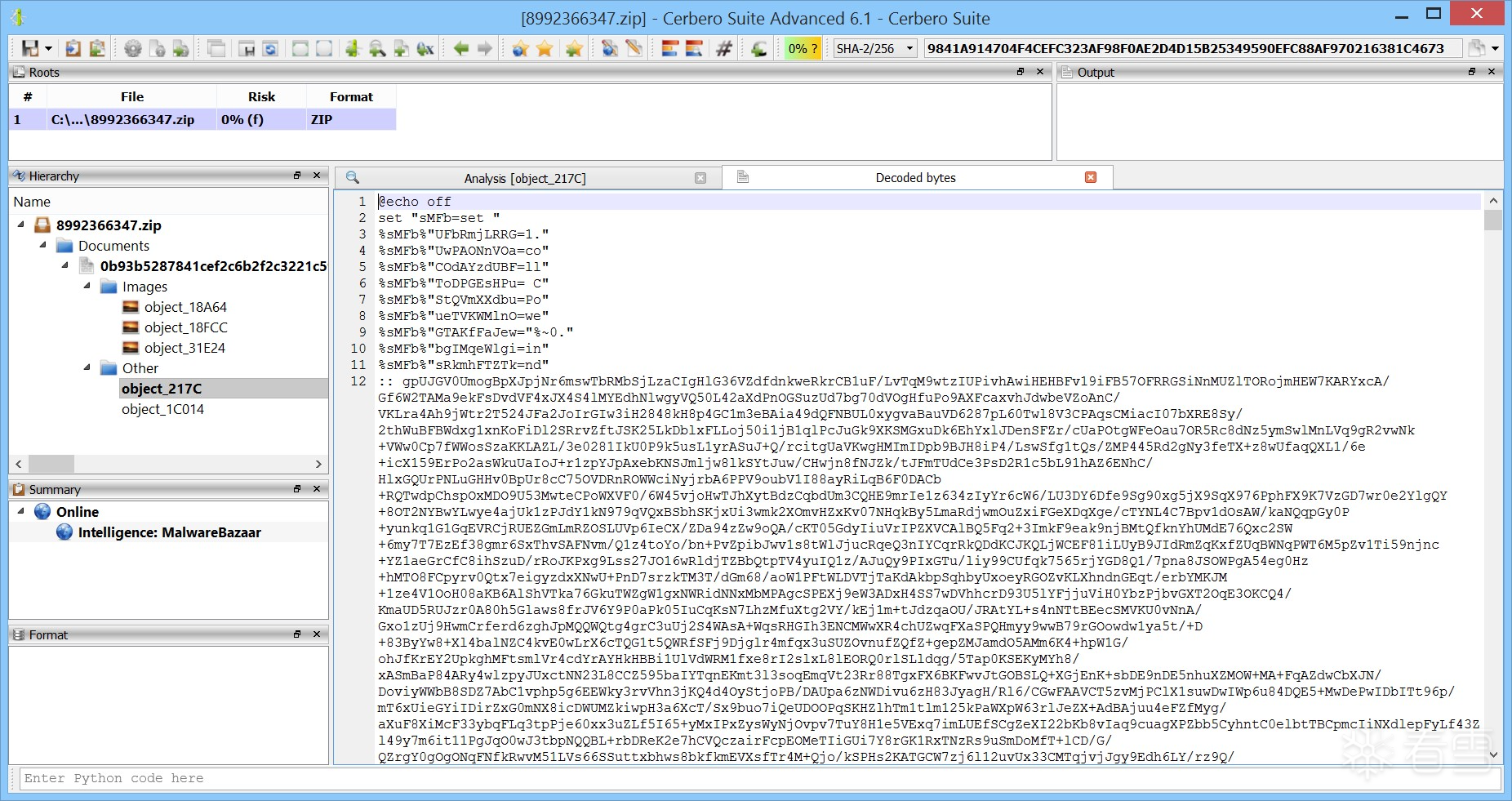Close the Decoded bytes tab
The image size is (1512, 801).
click(x=1091, y=178)
